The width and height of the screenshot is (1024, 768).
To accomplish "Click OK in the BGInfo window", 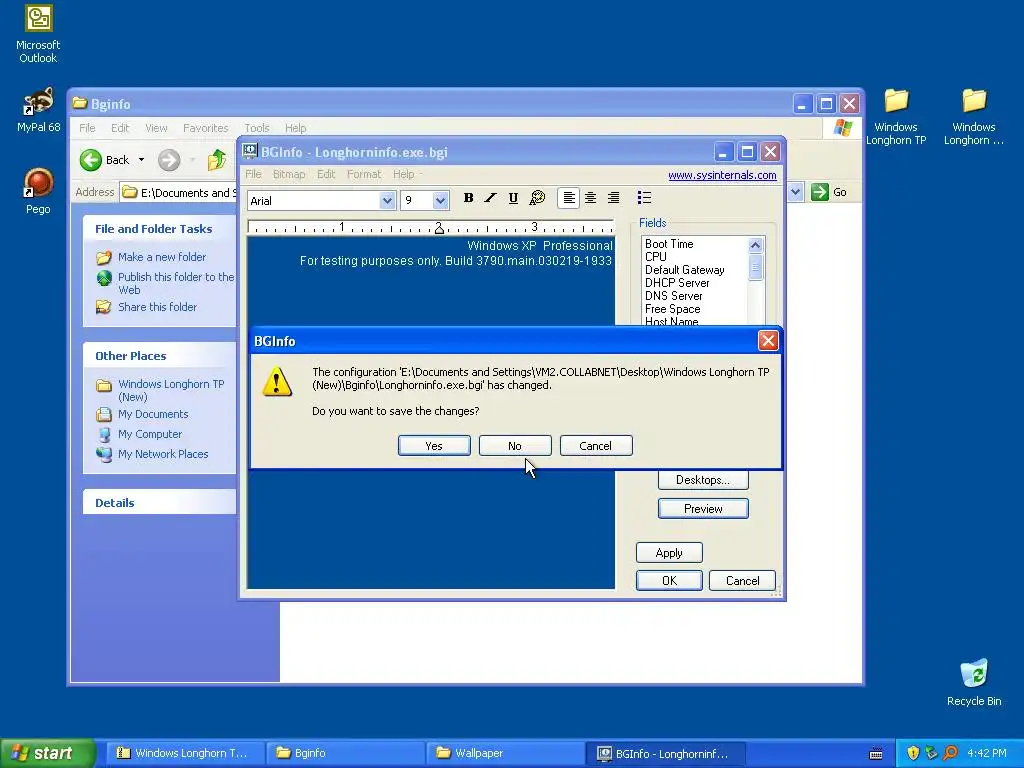I will click(x=669, y=581).
